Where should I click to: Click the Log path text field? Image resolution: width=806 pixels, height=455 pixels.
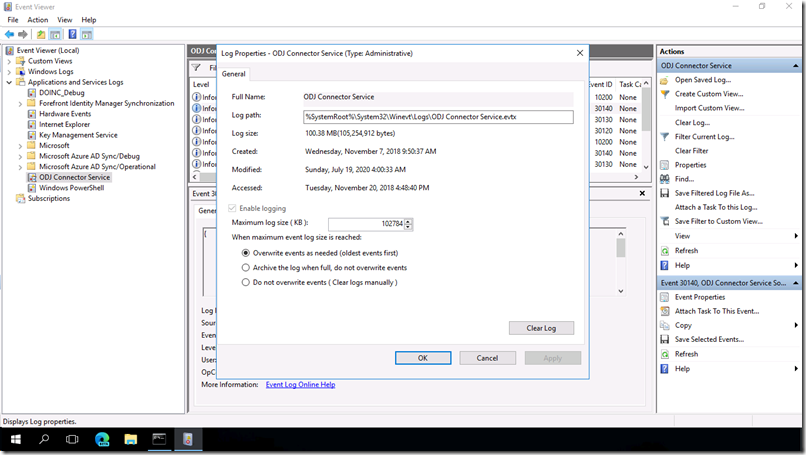(438, 117)
